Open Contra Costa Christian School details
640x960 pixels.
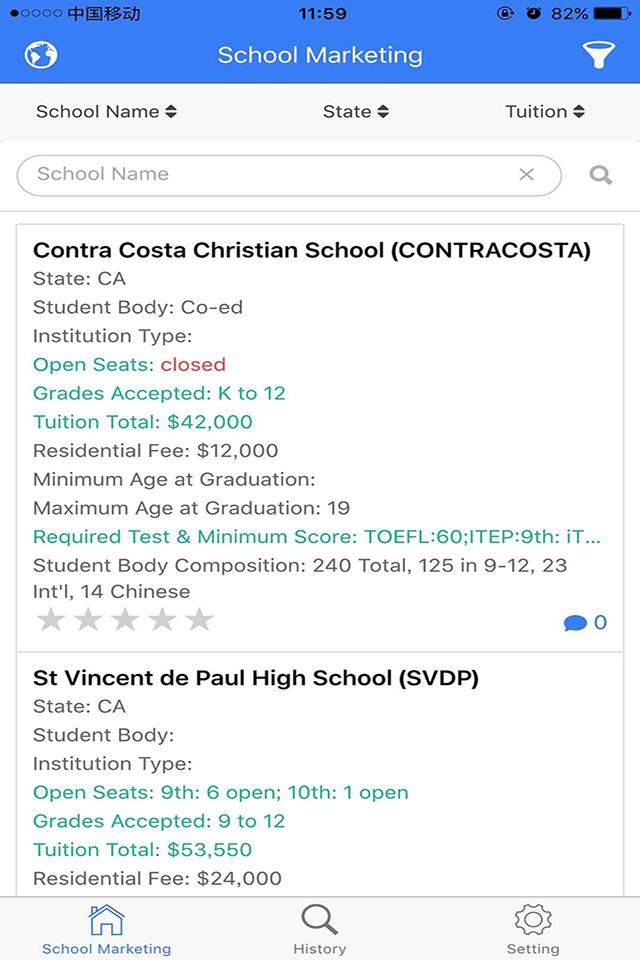(312, 250)
